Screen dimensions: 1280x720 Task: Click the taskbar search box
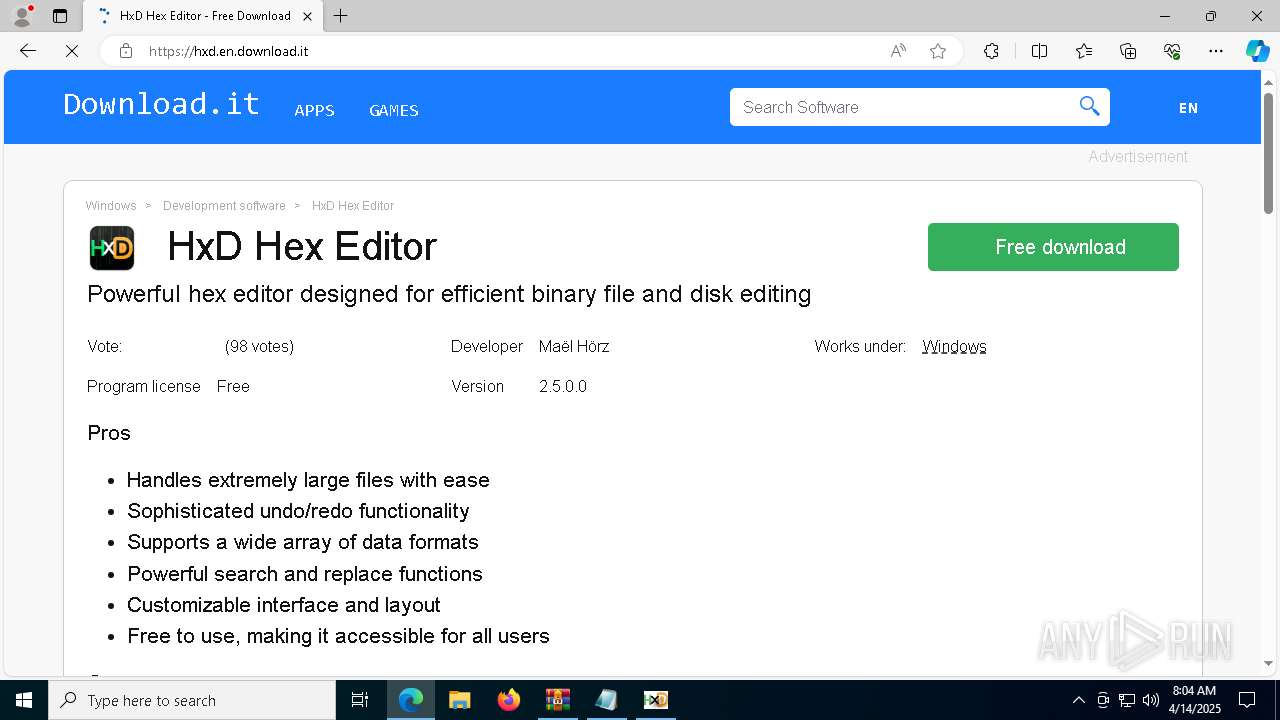(192, 700)
